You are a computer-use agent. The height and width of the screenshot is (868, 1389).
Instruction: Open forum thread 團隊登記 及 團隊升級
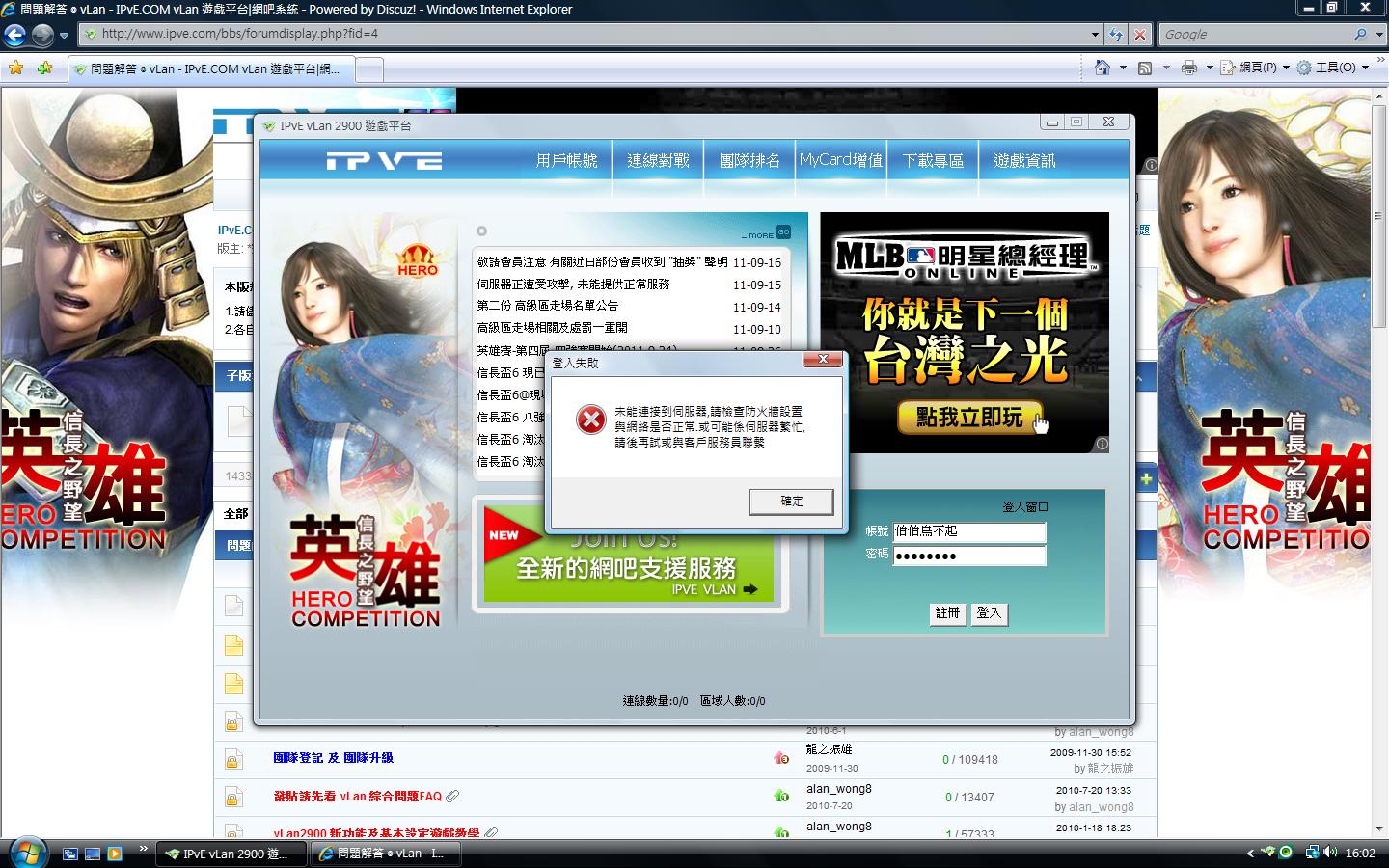334,758
